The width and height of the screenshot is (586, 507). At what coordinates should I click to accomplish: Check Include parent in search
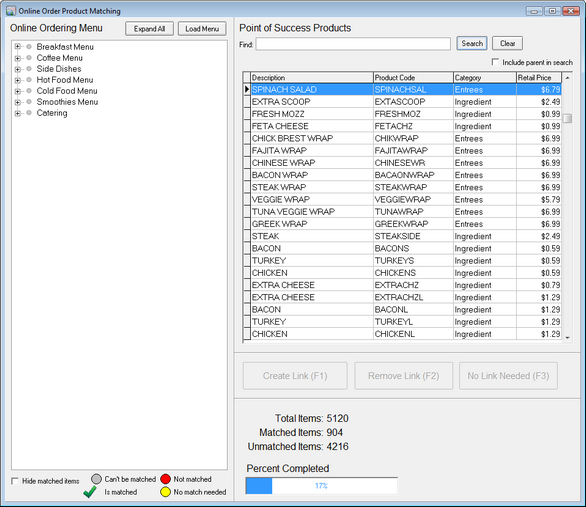[x=495, y=62]
